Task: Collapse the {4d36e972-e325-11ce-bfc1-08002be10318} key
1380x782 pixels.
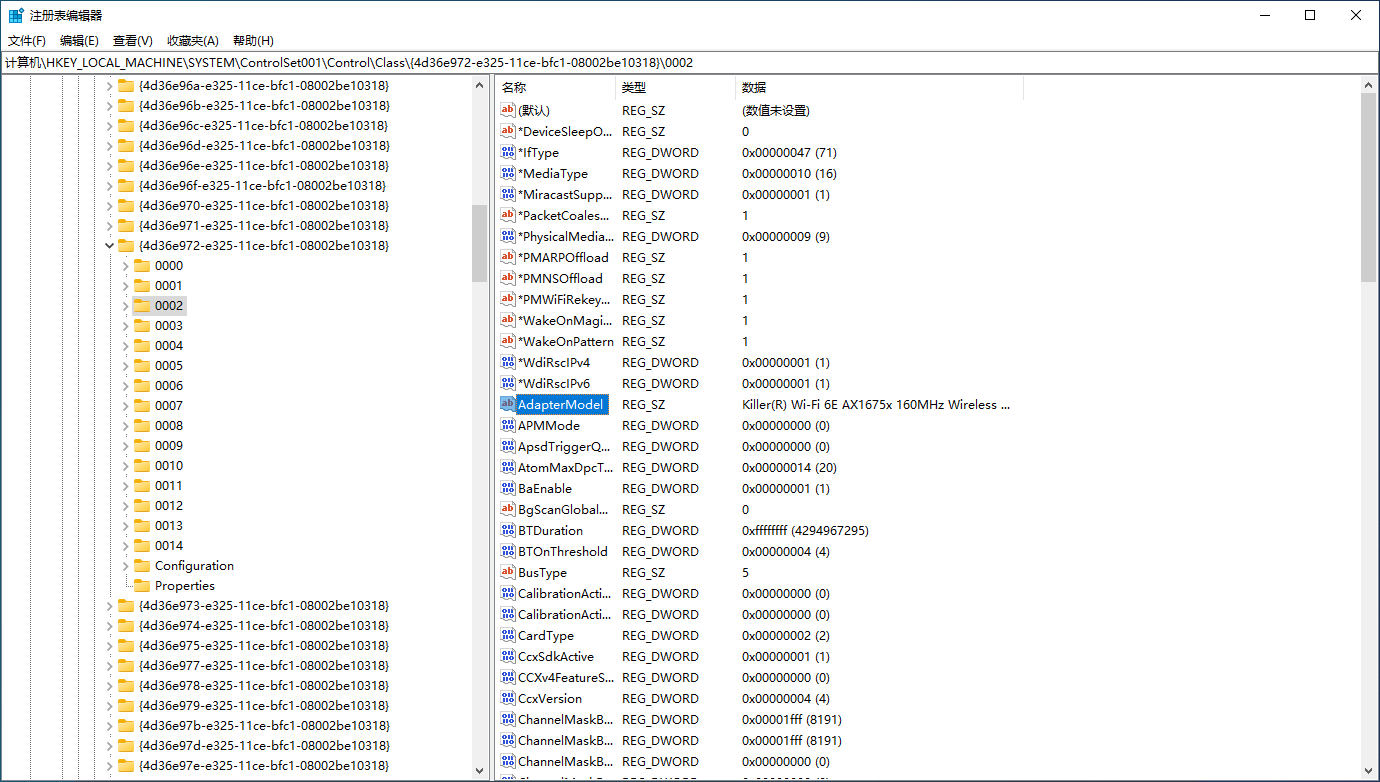Action: (x=109, y=245)
